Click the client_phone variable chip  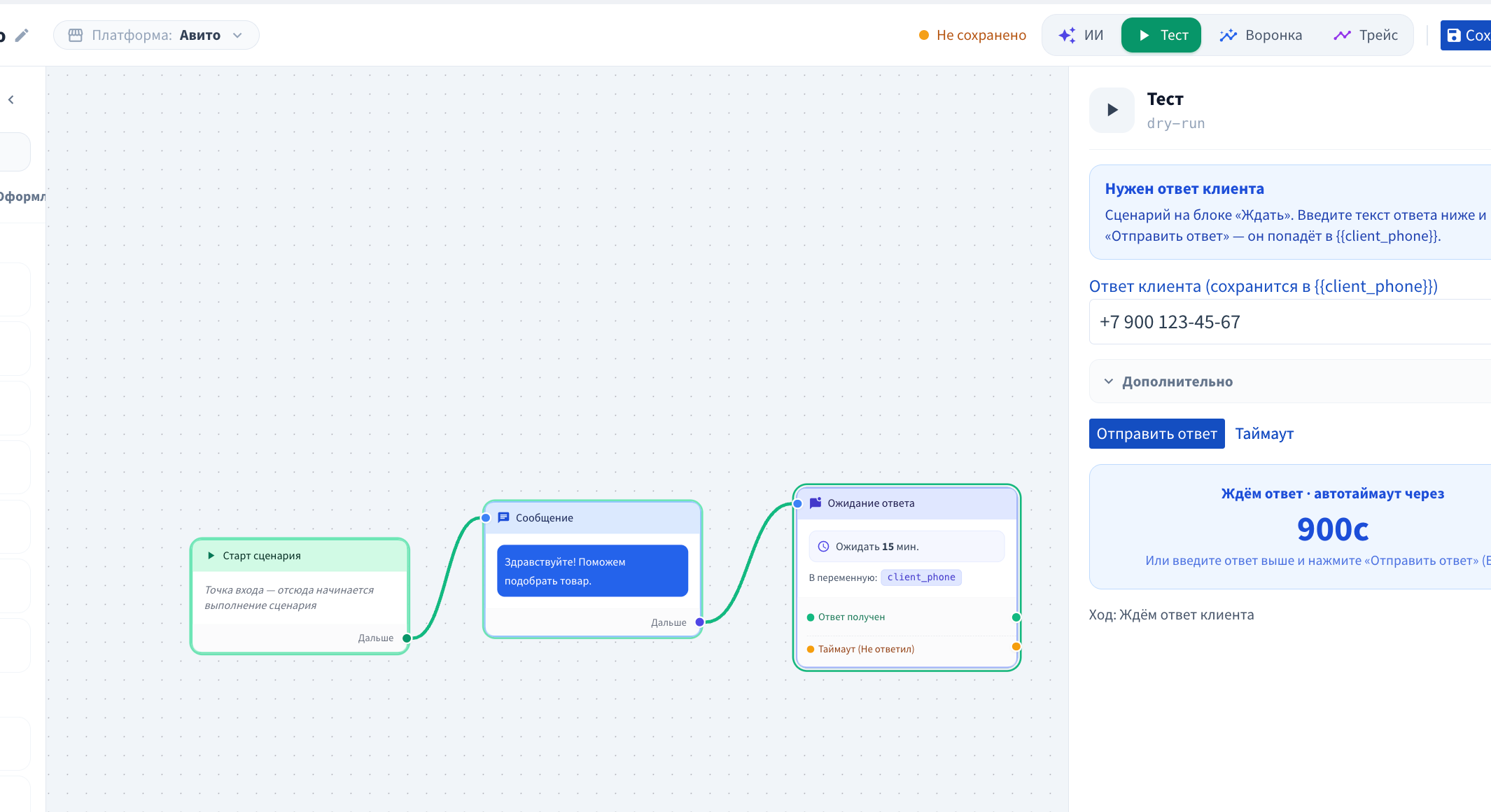921,577
